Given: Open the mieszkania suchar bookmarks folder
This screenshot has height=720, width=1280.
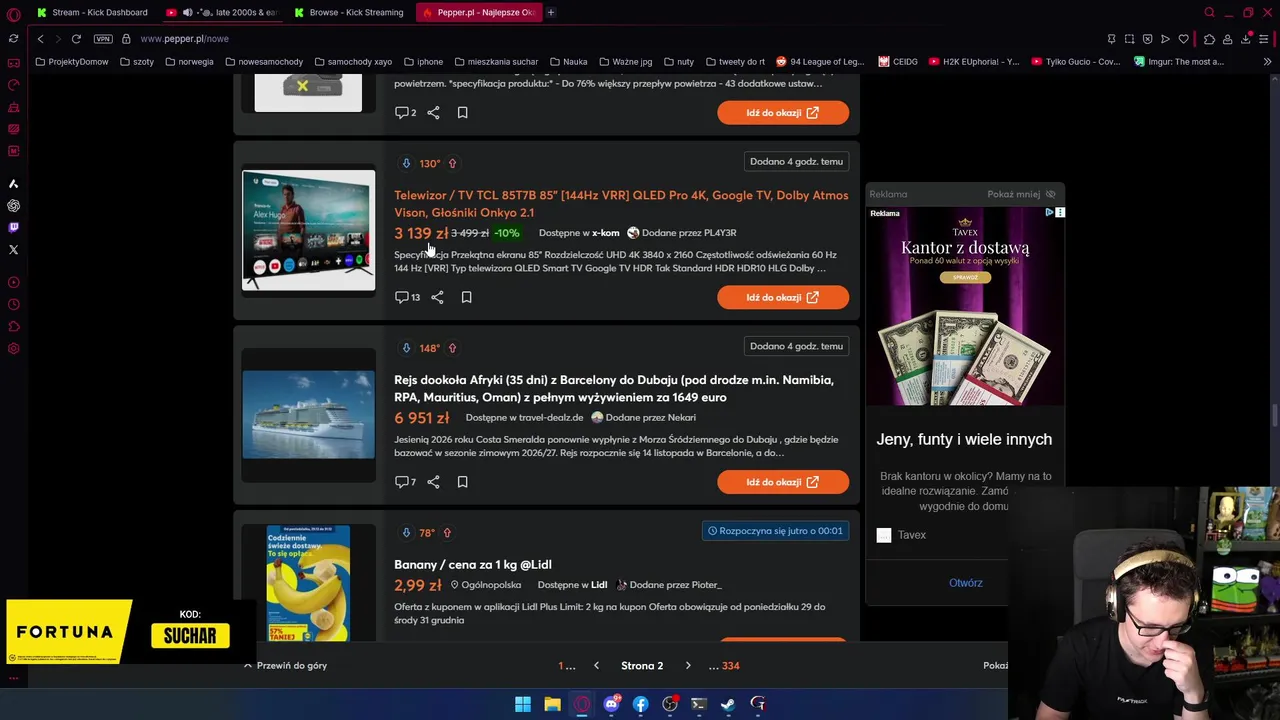Looking at the screenshot, I should click(496, 61).
